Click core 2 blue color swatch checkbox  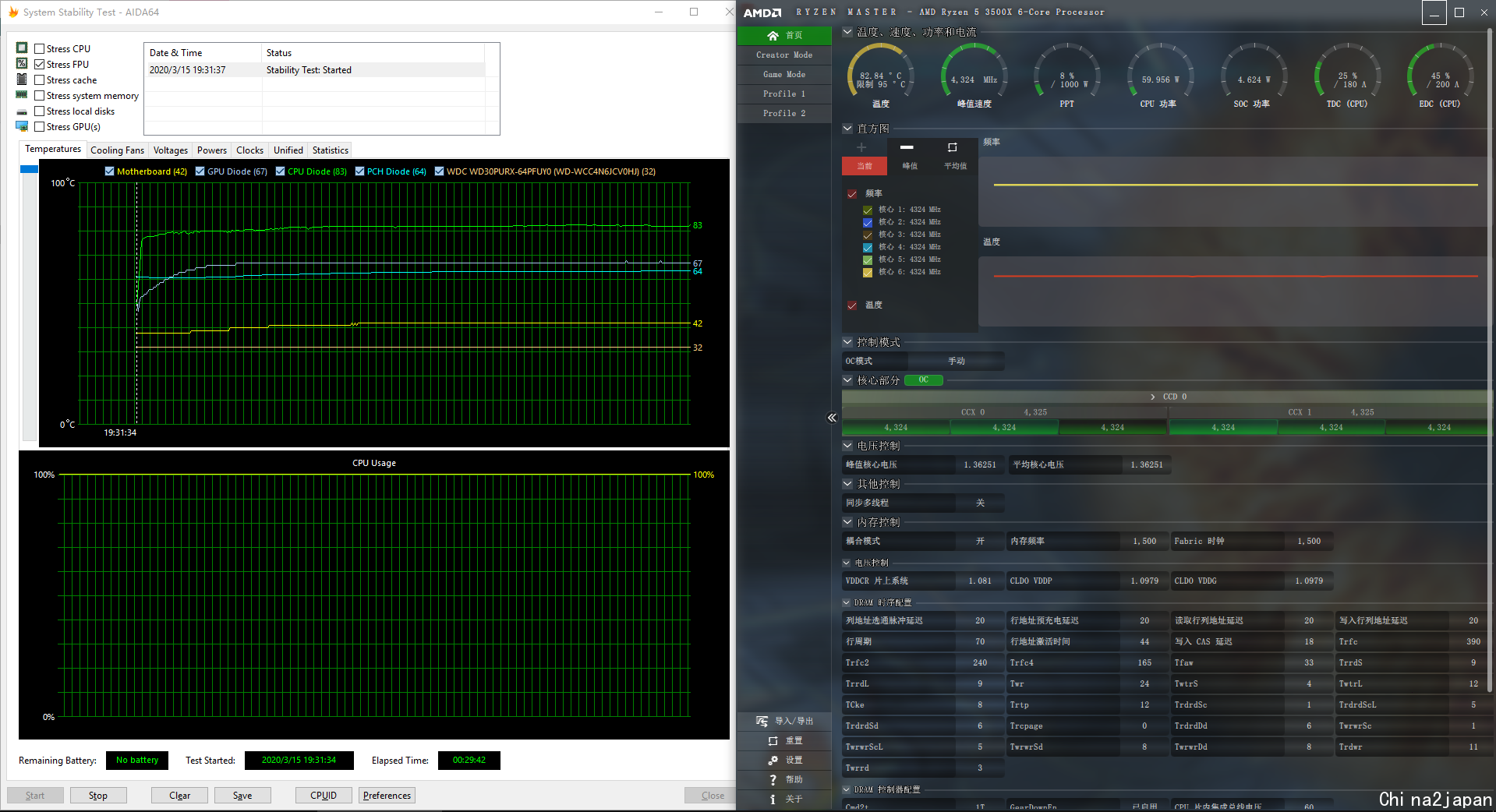(868, 222)
